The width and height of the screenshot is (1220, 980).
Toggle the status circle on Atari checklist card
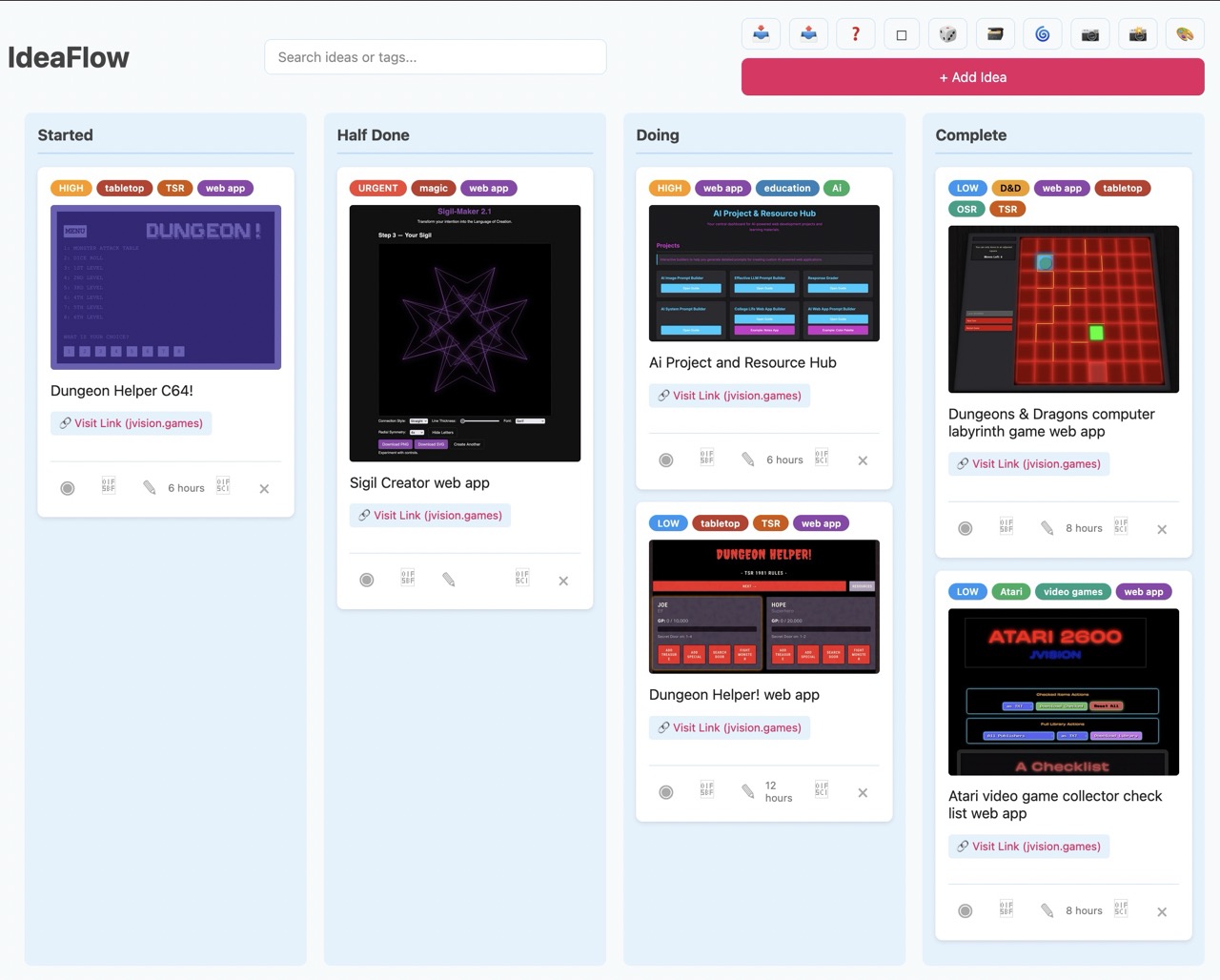[x=965, y=909]
